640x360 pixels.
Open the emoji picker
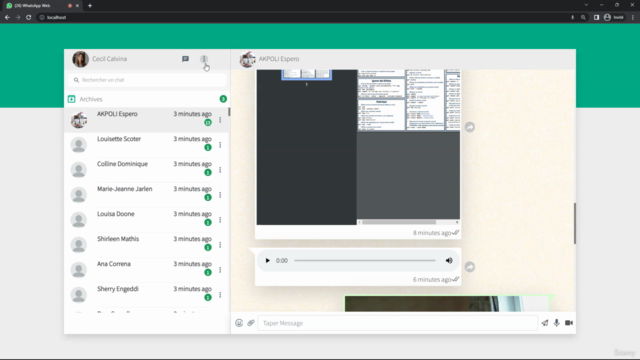pyautogui.click(x=239, y=323)
